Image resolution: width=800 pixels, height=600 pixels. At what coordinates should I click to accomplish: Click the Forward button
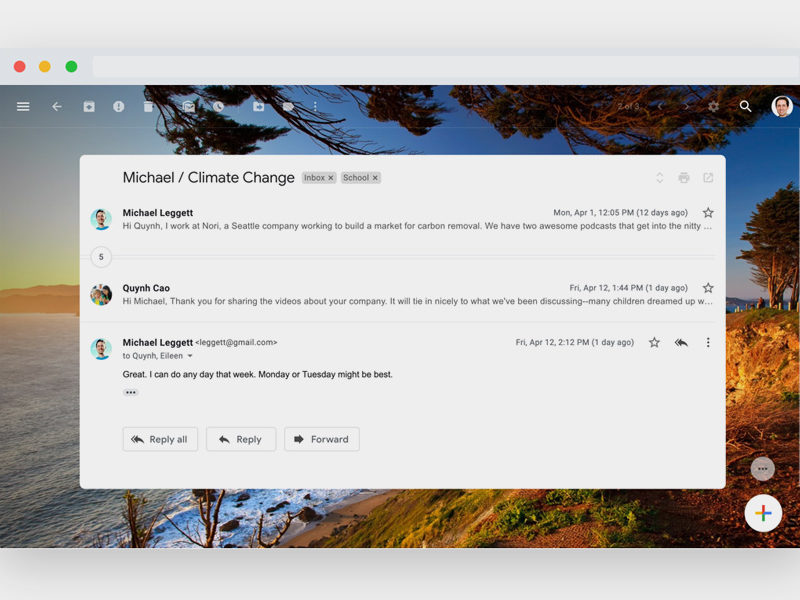pyautogui.click(x=321, y=439)
